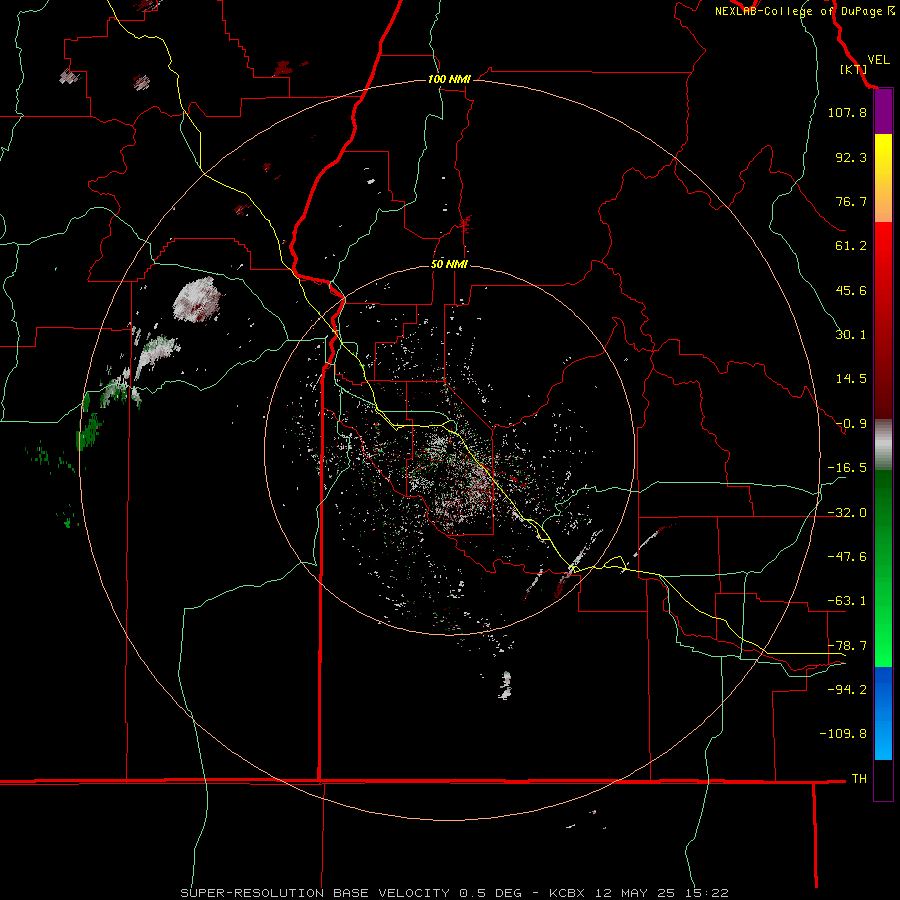Select the -63.1 value on the velocity scale
This screenshot has width=900, height=900.
(847, 601)
